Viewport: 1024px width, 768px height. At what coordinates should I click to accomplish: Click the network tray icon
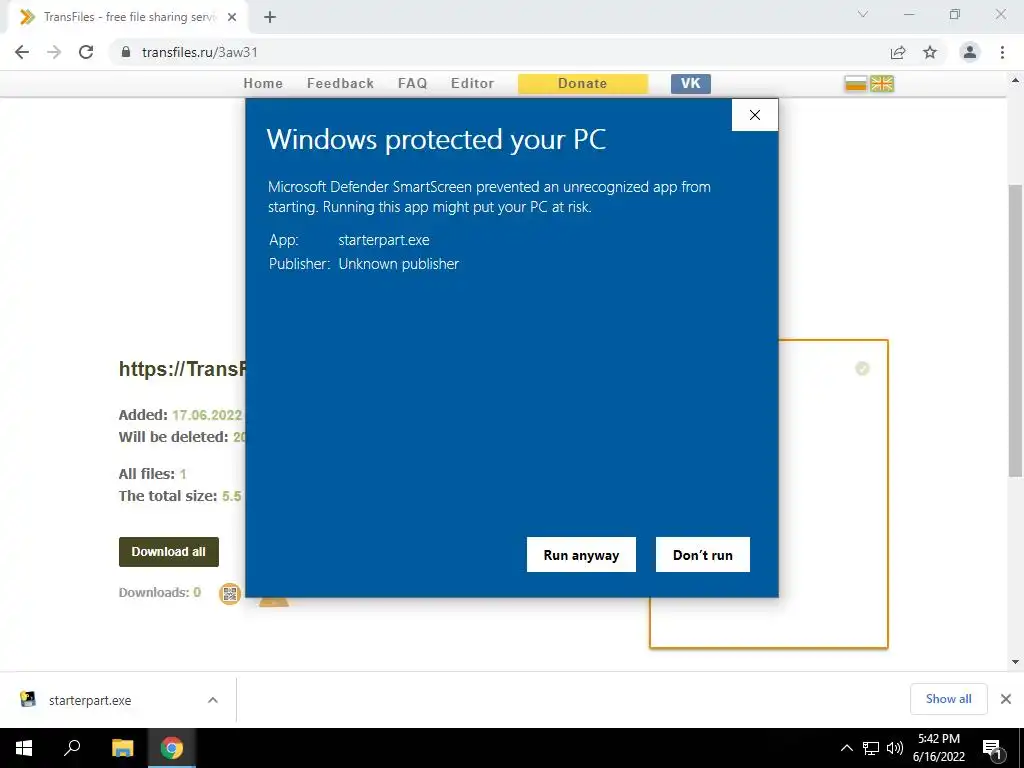[871, 748]
